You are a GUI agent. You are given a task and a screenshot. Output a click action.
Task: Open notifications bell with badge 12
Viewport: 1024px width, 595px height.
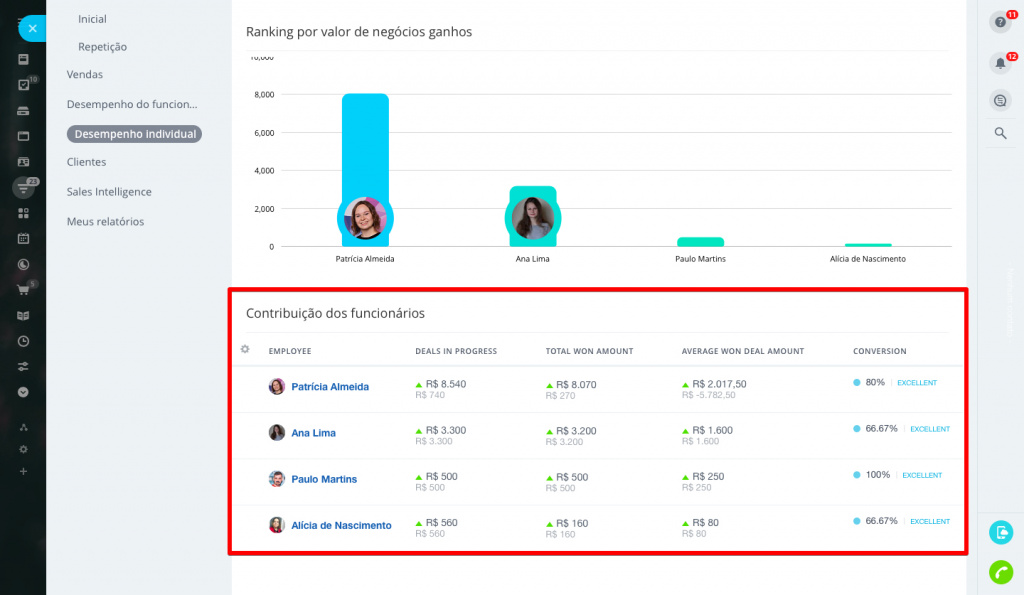click(x=1000, y=63)
